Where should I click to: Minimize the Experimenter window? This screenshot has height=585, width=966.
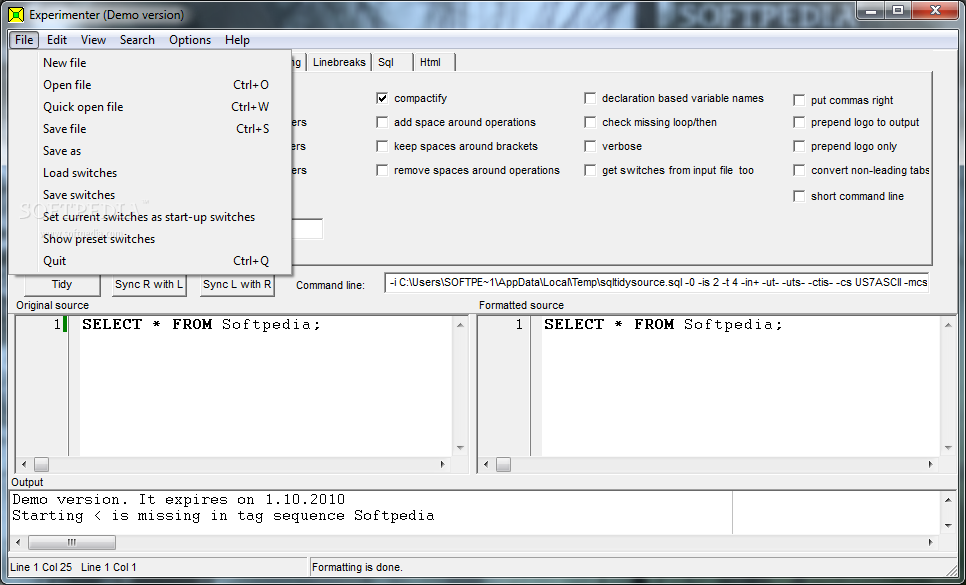pyautogui.click(x=871, y=10)
